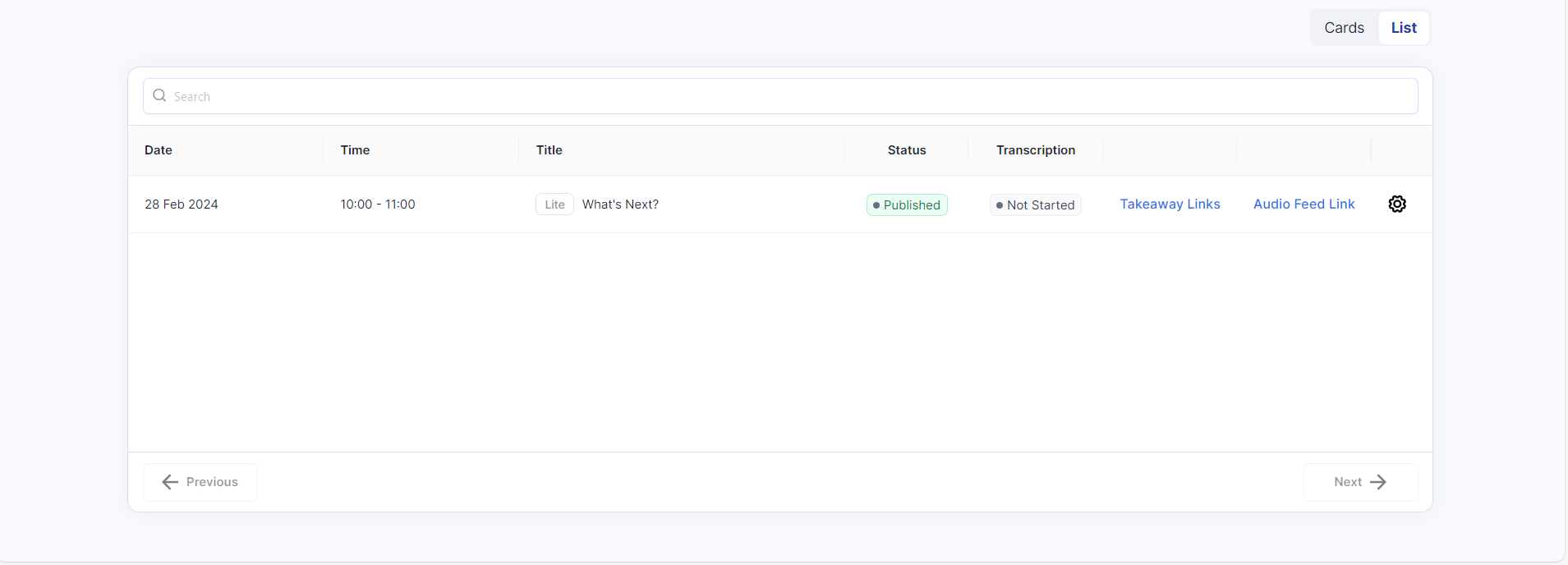Viewport: 1568px width, 565px height.
Task: Click the 28 Feb 2024 date cell
Action: click(182, 204)
